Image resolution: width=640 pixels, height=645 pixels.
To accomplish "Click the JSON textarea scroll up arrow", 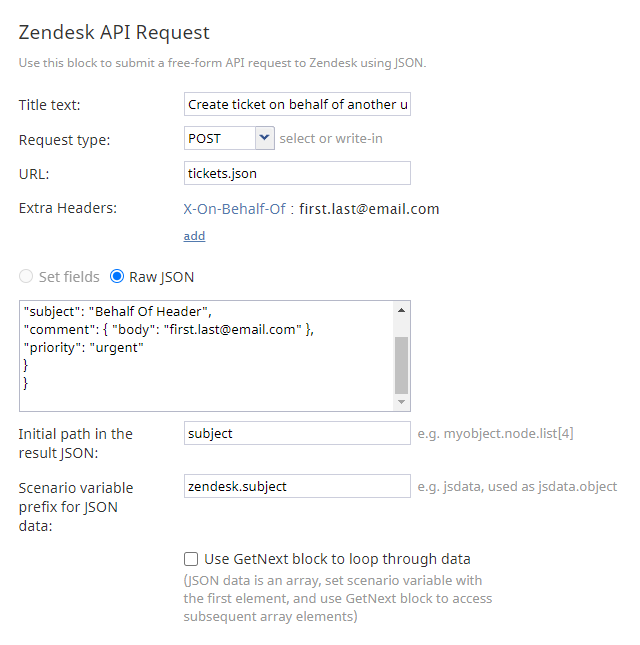I will 401,311.
